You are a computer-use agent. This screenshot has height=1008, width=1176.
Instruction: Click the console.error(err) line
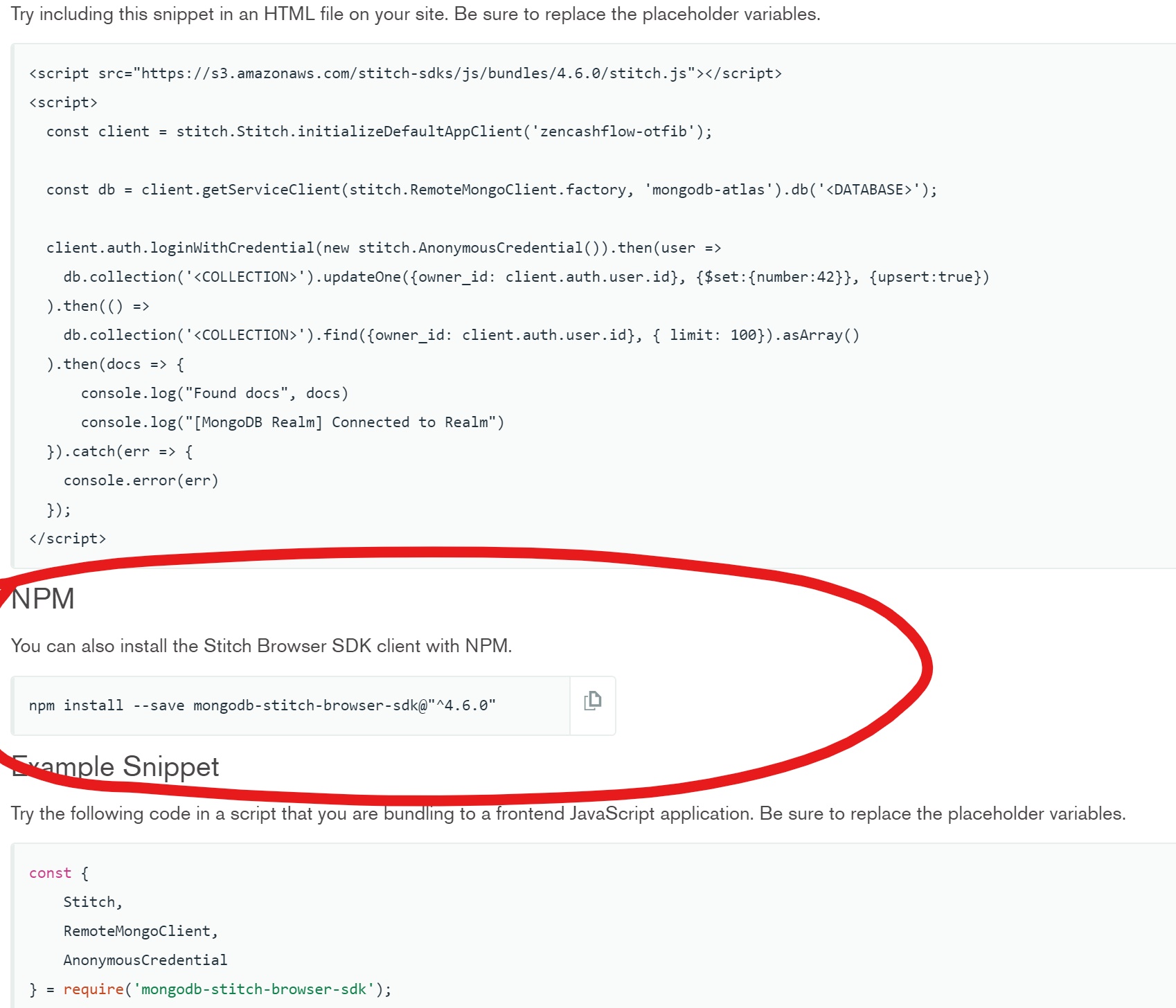141,480
